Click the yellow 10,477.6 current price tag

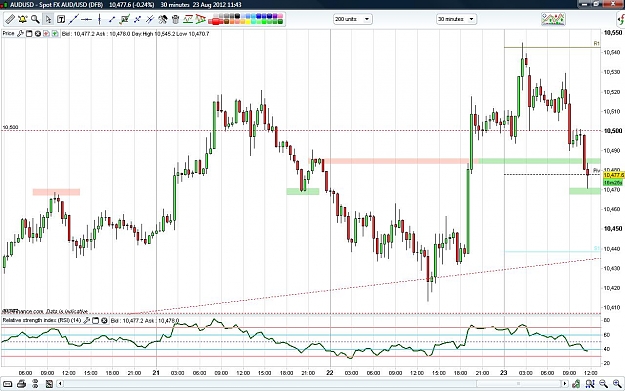[x=613, y=175]
